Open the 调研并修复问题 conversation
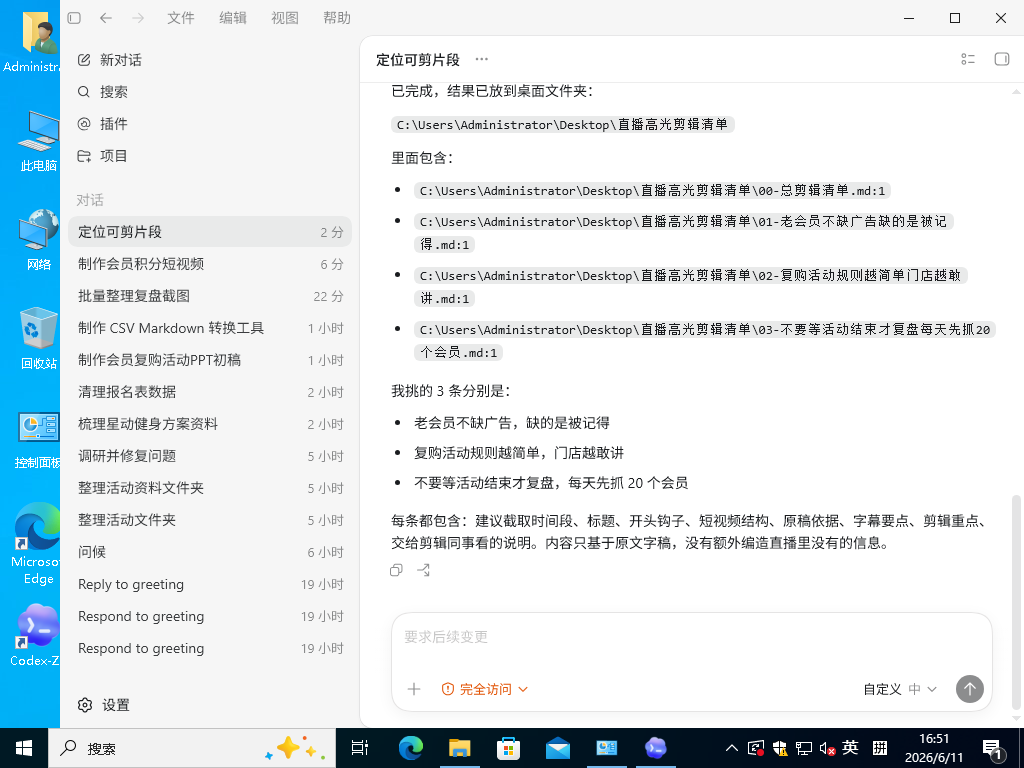Image resolution: width=1024 pixels, height=768 pixels. (x=210, y=456)
